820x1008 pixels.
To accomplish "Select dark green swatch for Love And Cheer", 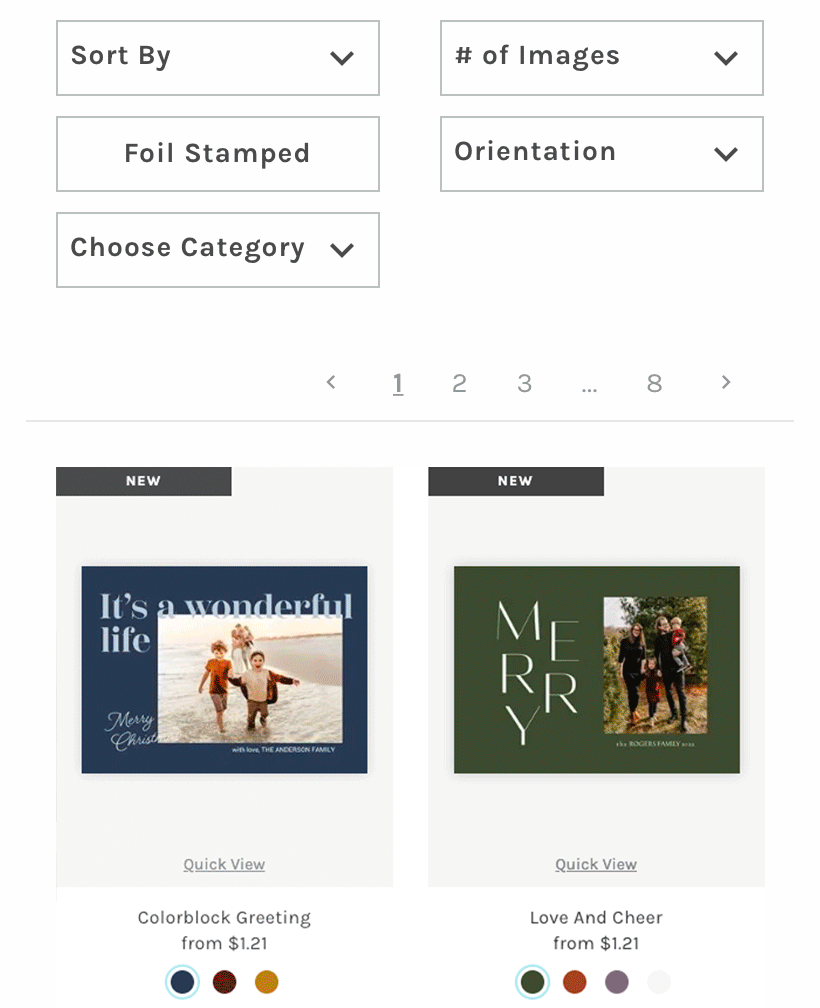I will (x=533, y=982).
